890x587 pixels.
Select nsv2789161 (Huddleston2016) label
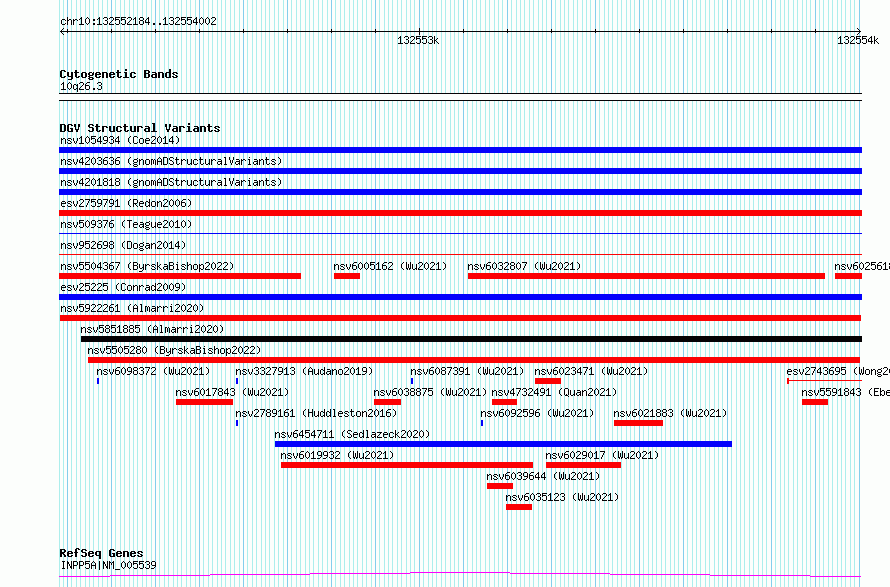[316, 413]
